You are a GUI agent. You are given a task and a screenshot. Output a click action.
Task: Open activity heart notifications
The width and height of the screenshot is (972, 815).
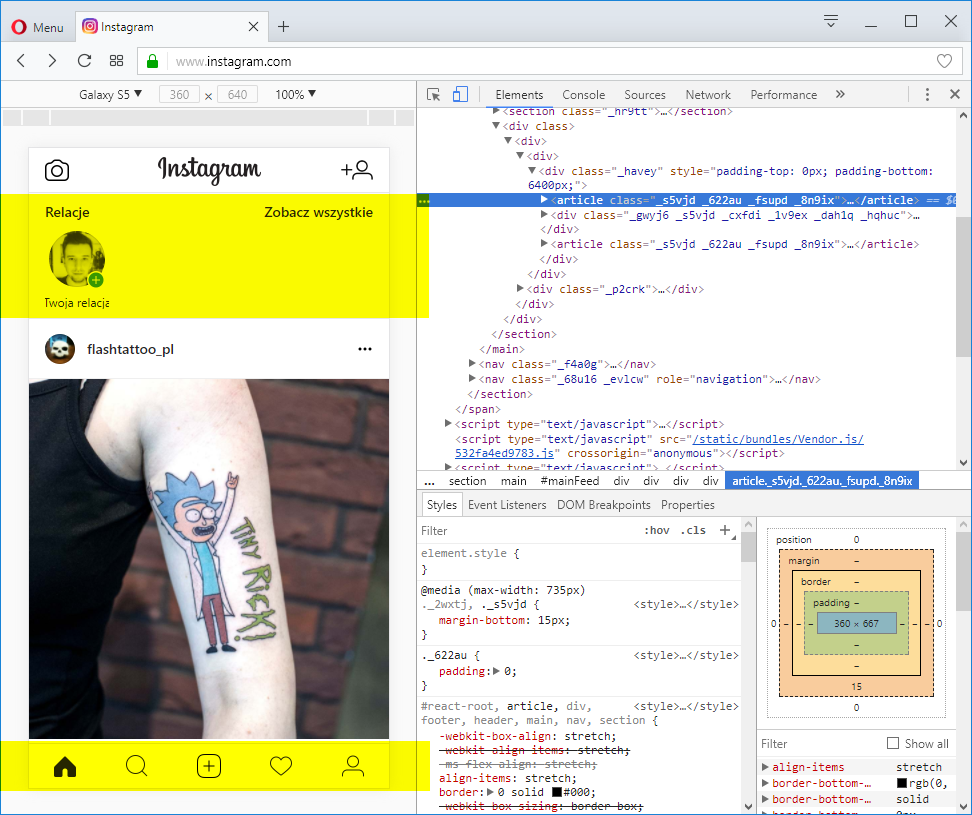coord(281,767)
